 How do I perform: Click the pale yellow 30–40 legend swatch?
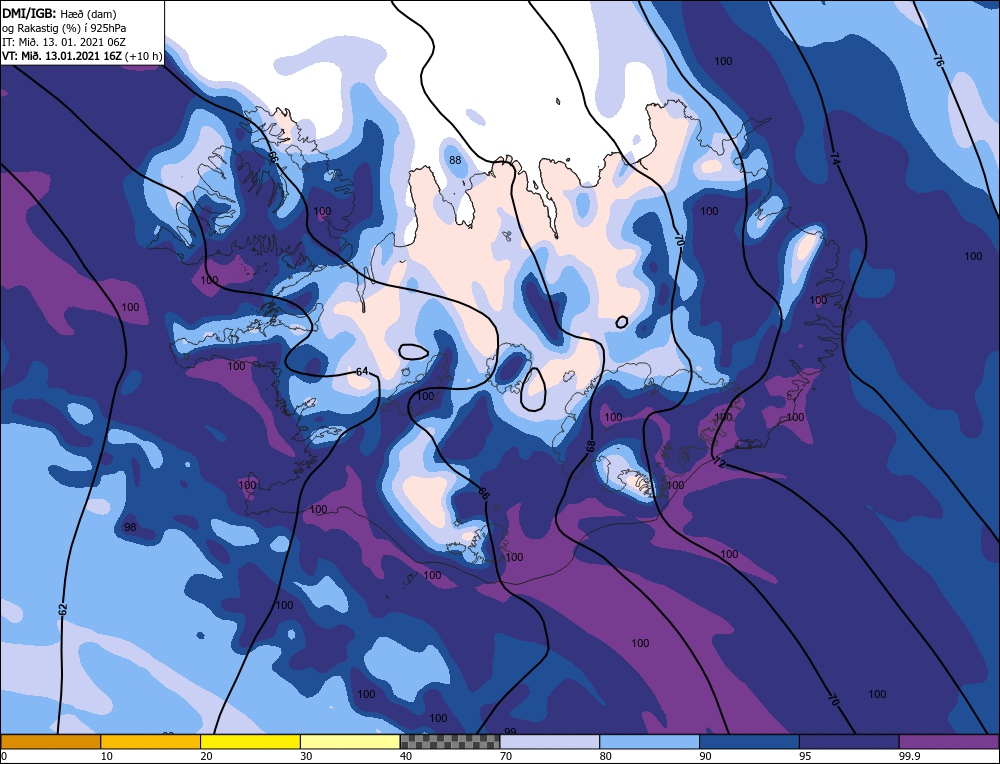[350, 741]
